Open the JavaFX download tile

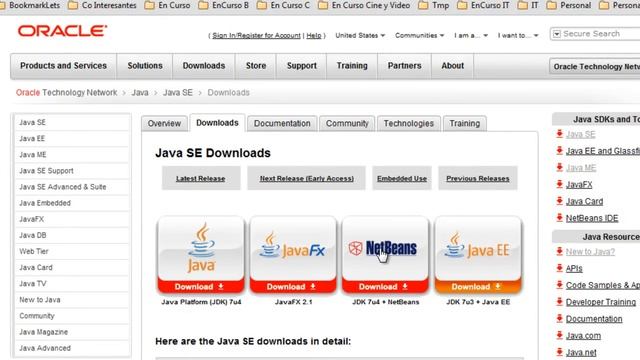point(293,255)
